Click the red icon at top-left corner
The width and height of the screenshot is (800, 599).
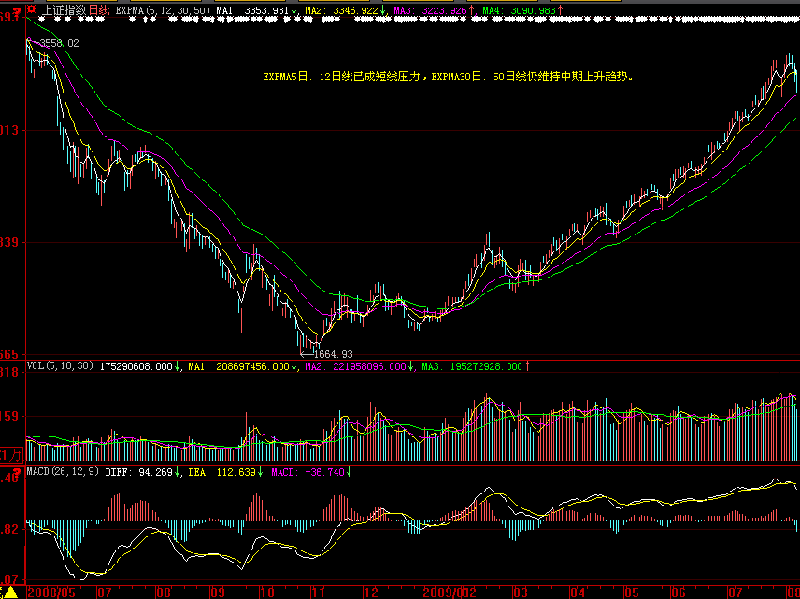(x=32, y=9)
